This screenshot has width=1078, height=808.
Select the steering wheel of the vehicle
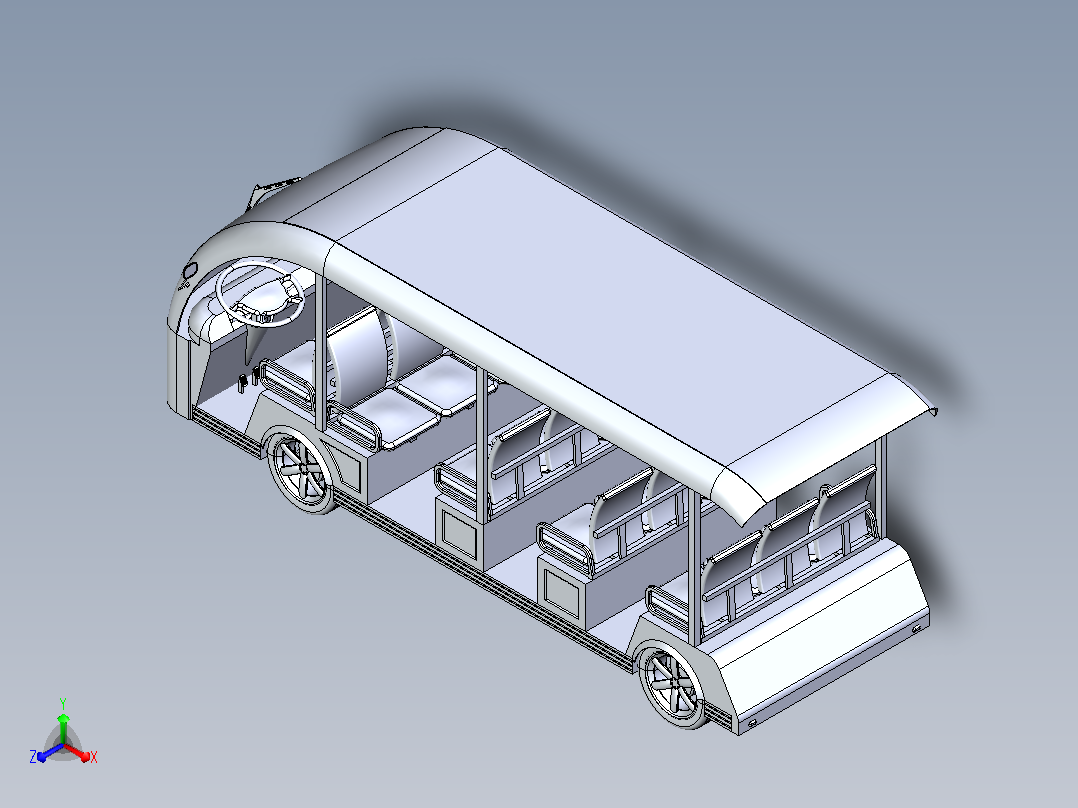260,293
